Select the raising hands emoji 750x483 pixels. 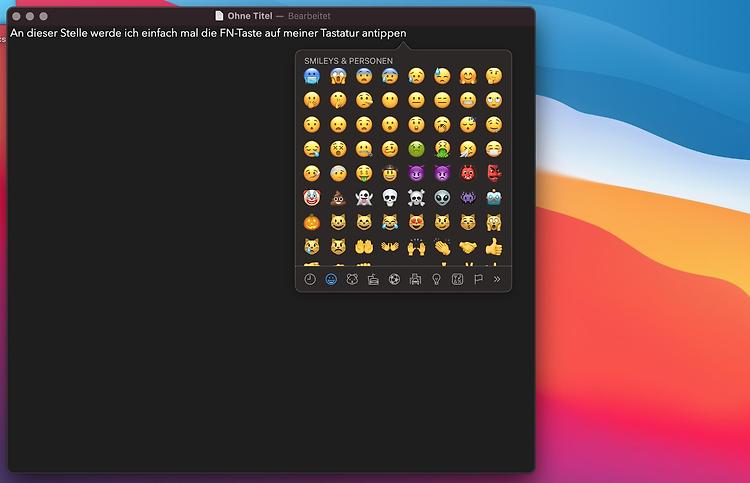(x=416, y=247)
